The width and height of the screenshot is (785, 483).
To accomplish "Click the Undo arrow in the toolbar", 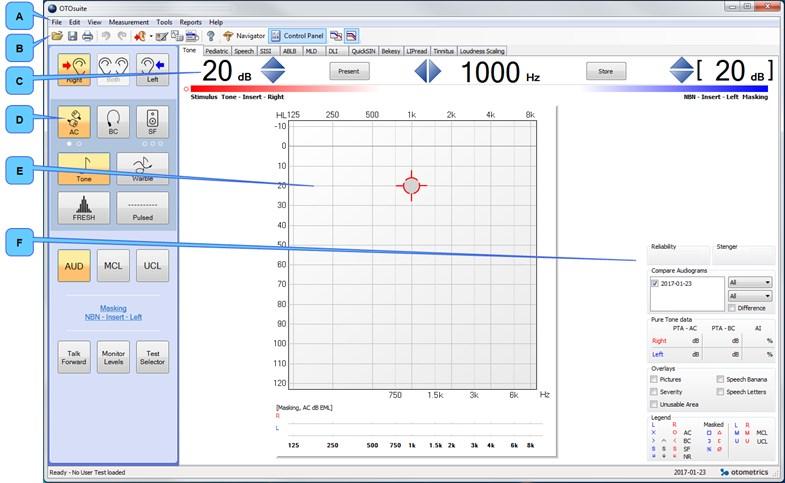I will tap(106, 36).
